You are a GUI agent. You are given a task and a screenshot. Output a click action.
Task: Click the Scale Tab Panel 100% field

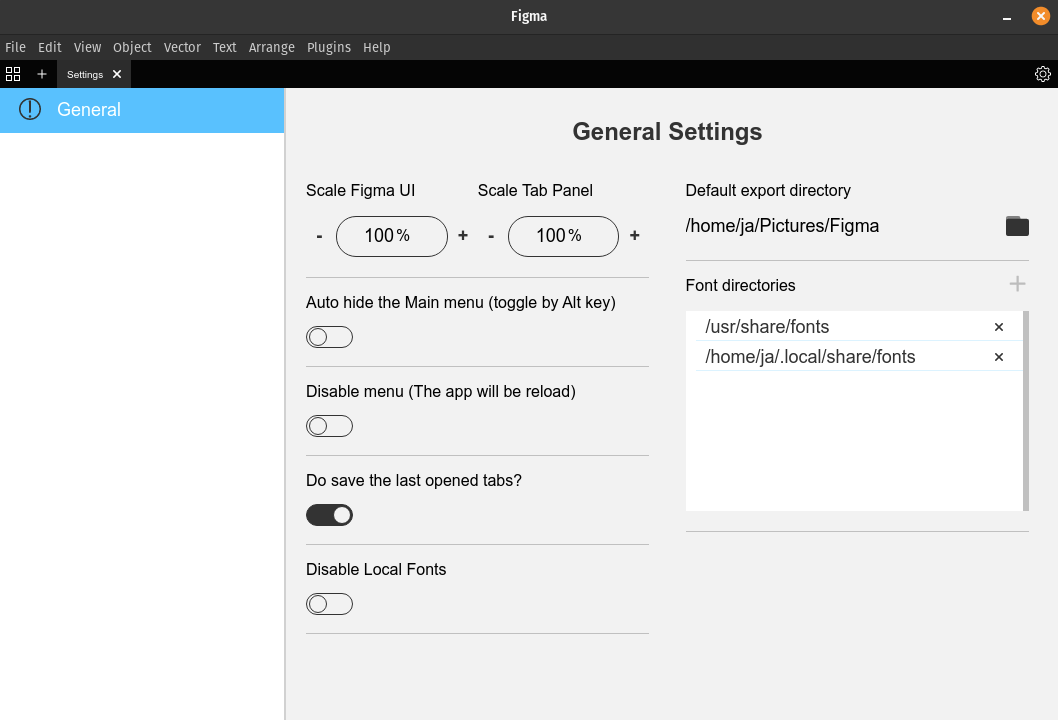coord(563,236)
